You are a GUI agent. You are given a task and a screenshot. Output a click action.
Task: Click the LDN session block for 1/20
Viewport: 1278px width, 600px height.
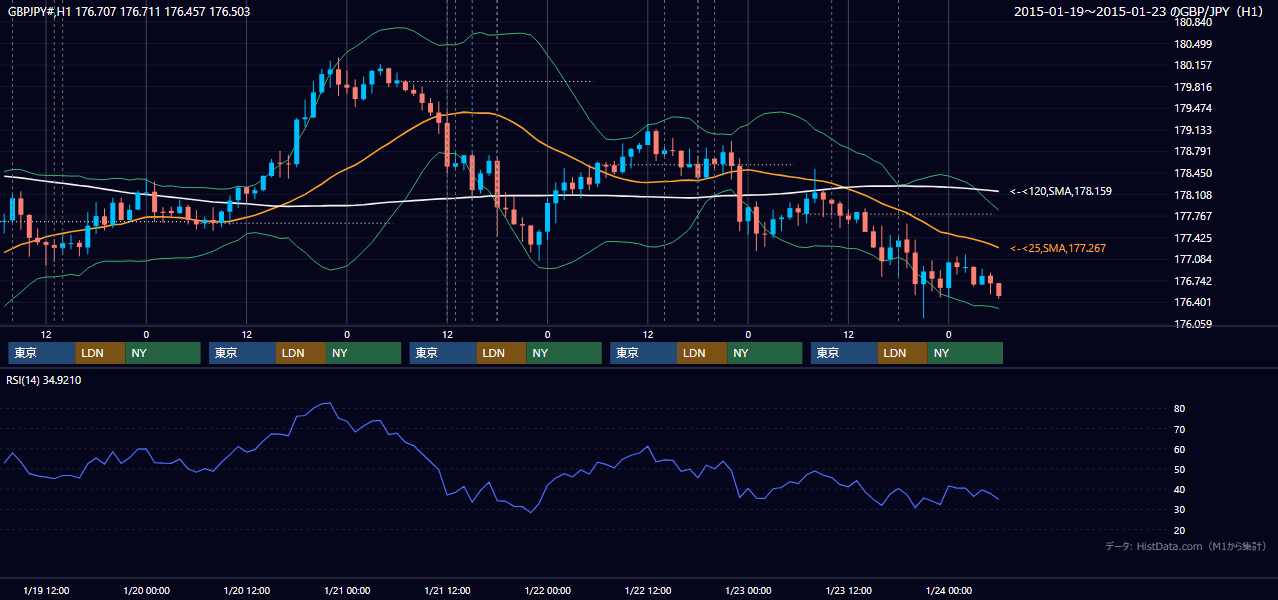click(x=301, y=353)
